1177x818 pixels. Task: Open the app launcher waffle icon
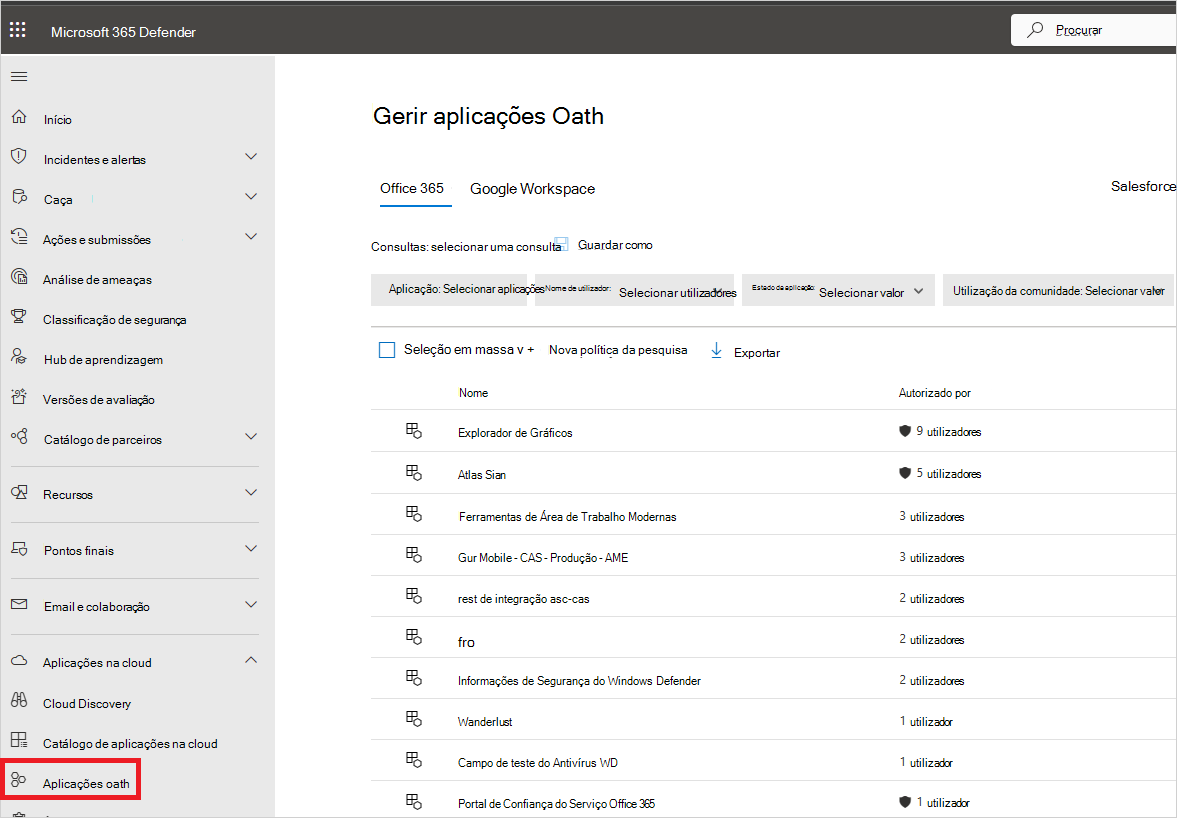[18, 31]
